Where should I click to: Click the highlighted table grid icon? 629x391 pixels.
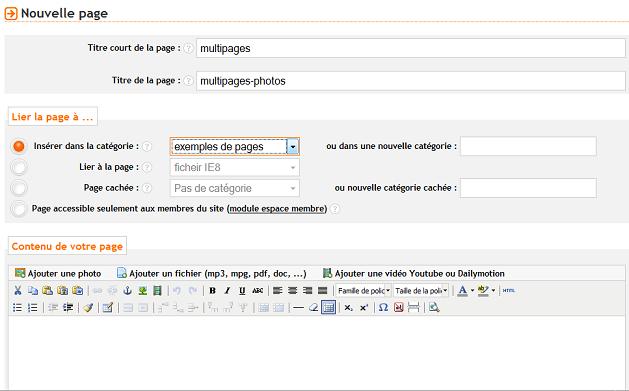[328, 308]
